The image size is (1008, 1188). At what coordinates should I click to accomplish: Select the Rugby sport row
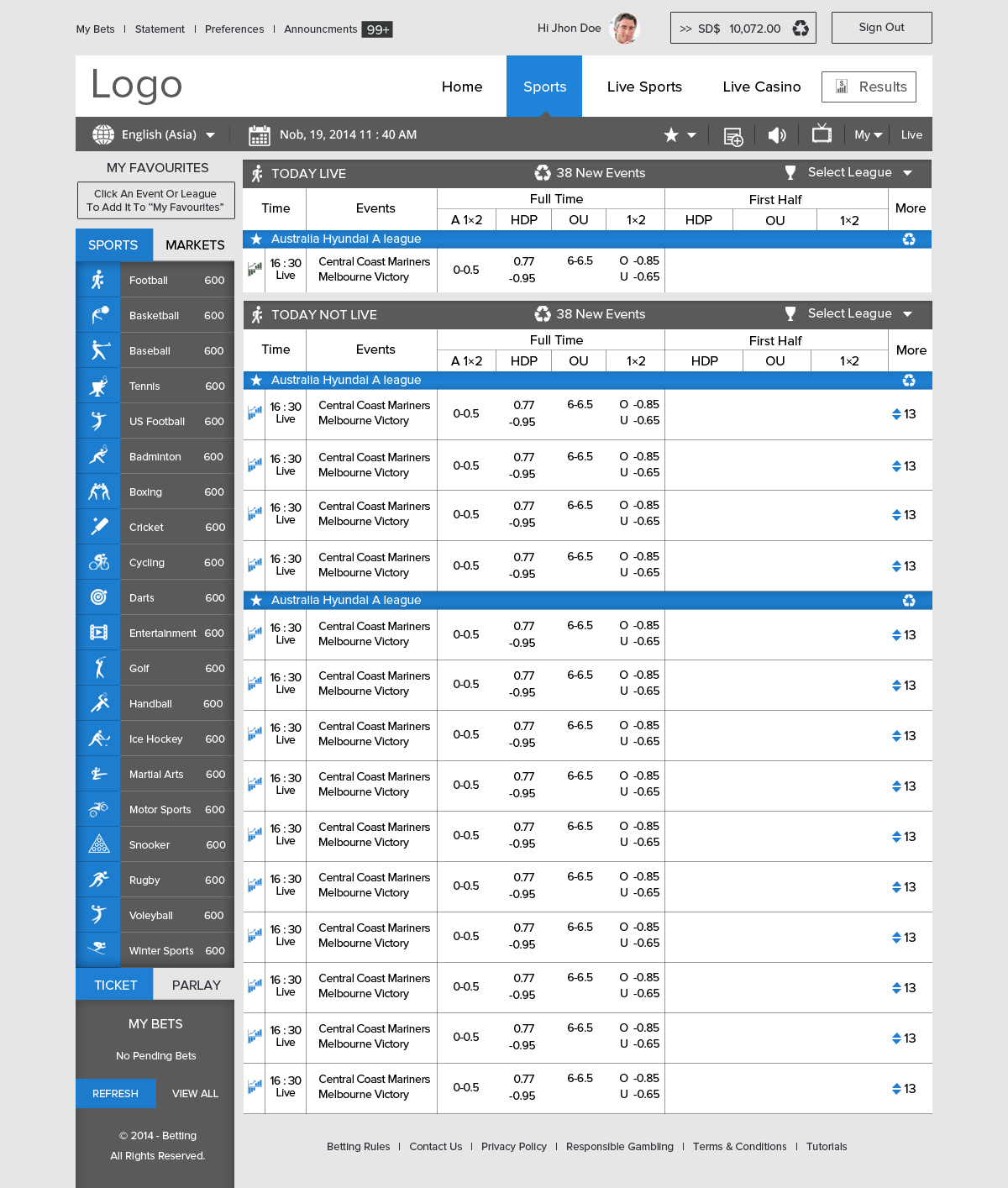(155, 880)
